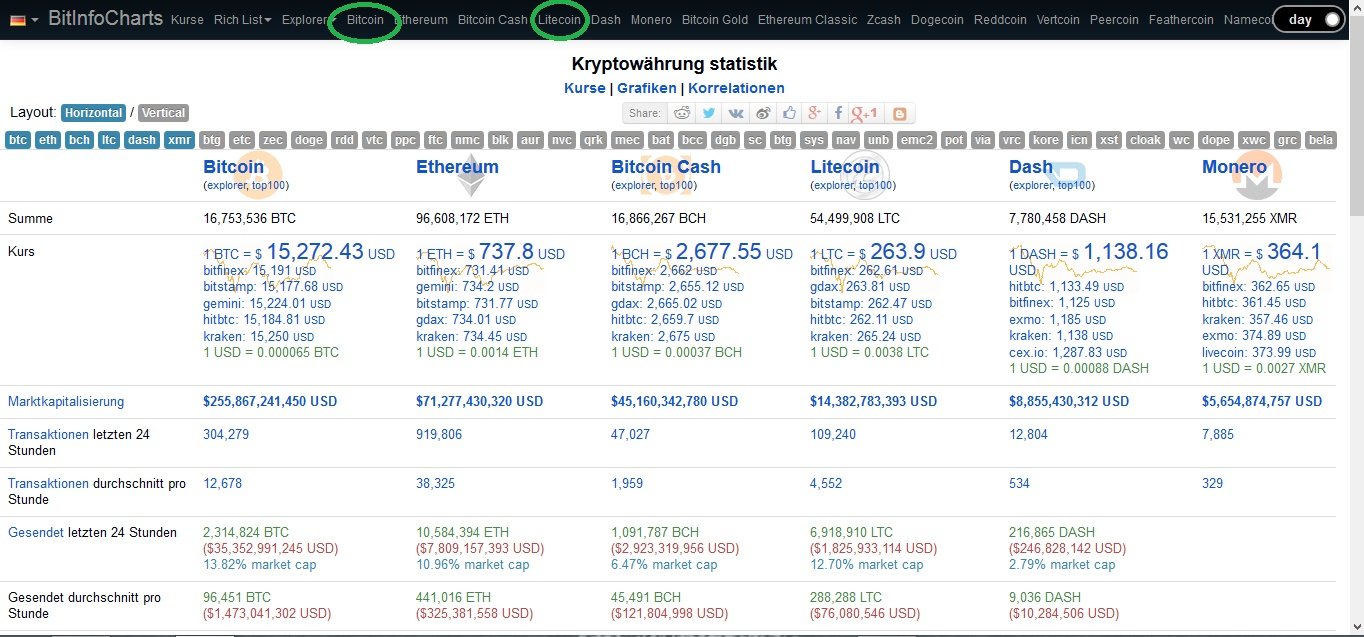
Task: Open the Marktkapitalisierung row link
Action: [66, 402]
